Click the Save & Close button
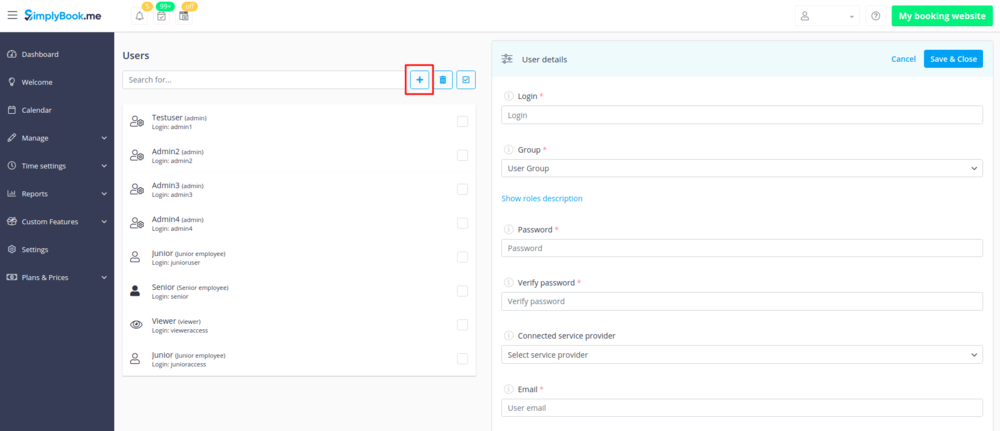This screenshot has width=1000, height=431. tap(953, 59)
